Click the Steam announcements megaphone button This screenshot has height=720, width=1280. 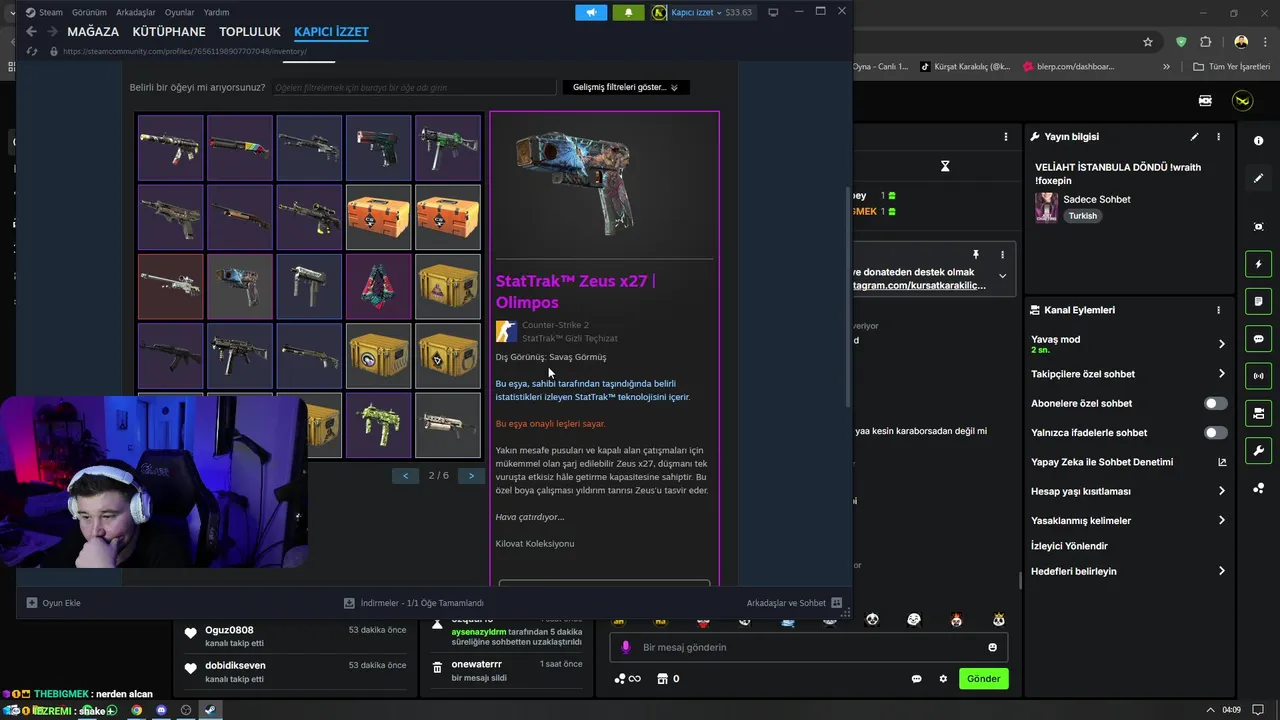pos(591,12)
